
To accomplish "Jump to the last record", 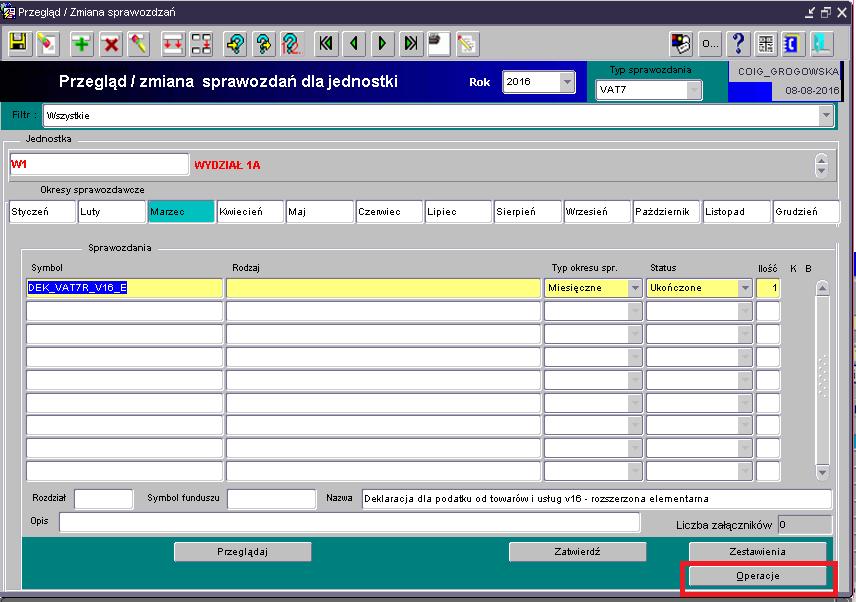I will [x=411, y=44].
